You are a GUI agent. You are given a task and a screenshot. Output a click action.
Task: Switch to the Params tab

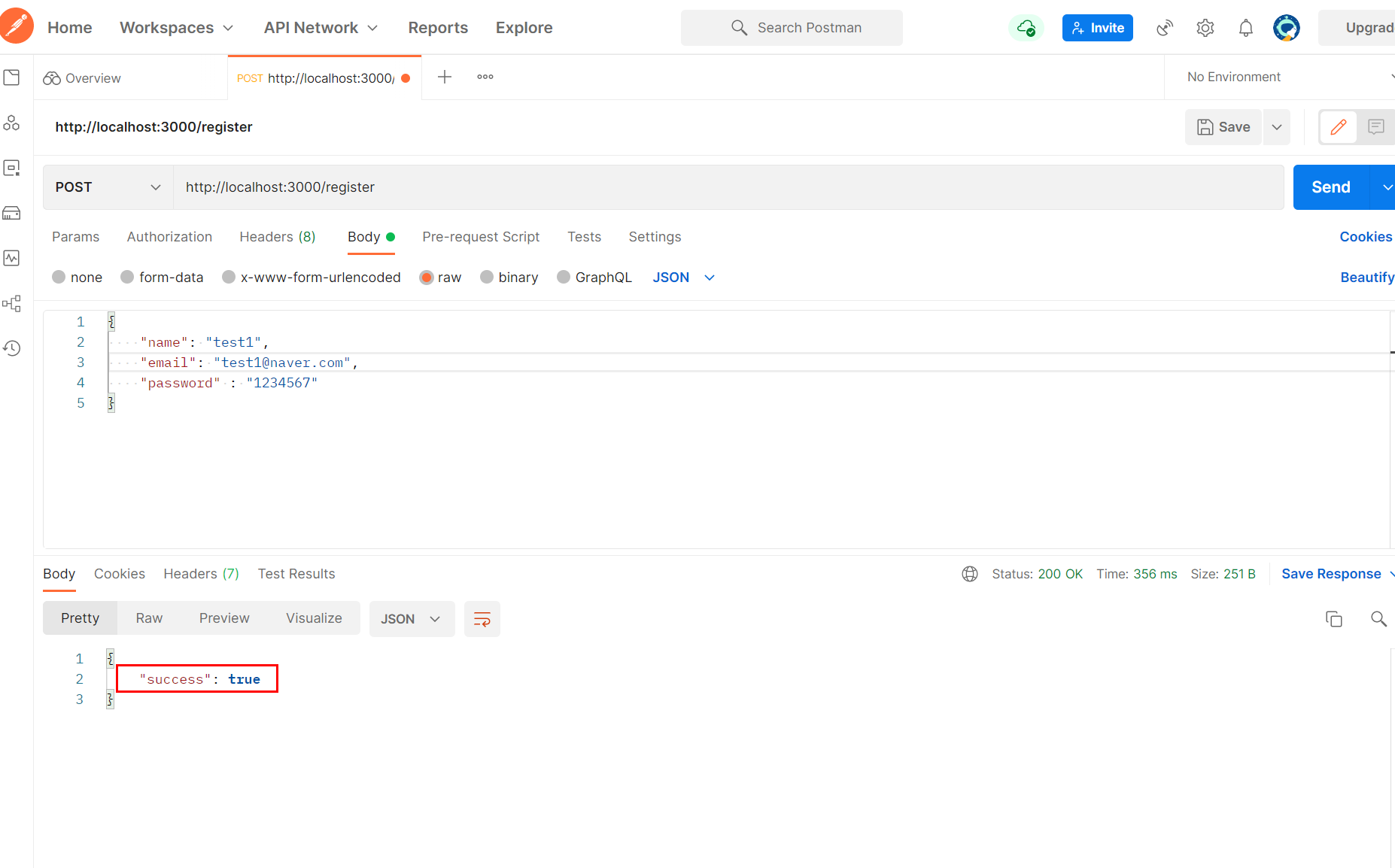click(75, 237)
